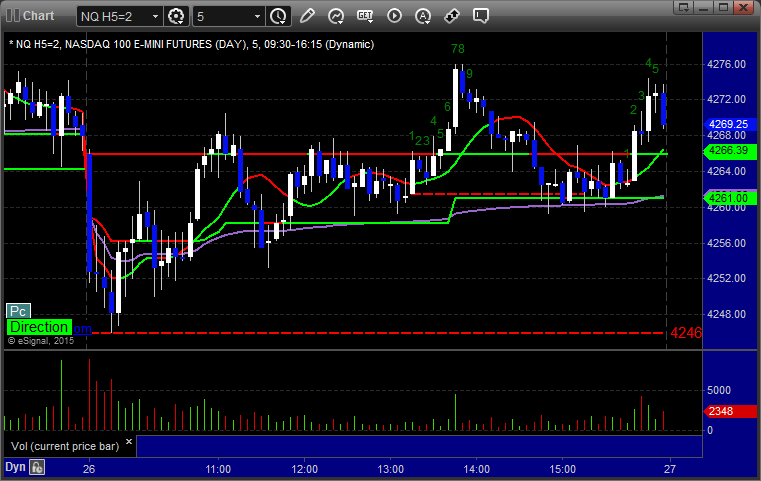Click the 15:00 time axis label
Viewport: 761px width, 481px height.
tap(562, 469)
